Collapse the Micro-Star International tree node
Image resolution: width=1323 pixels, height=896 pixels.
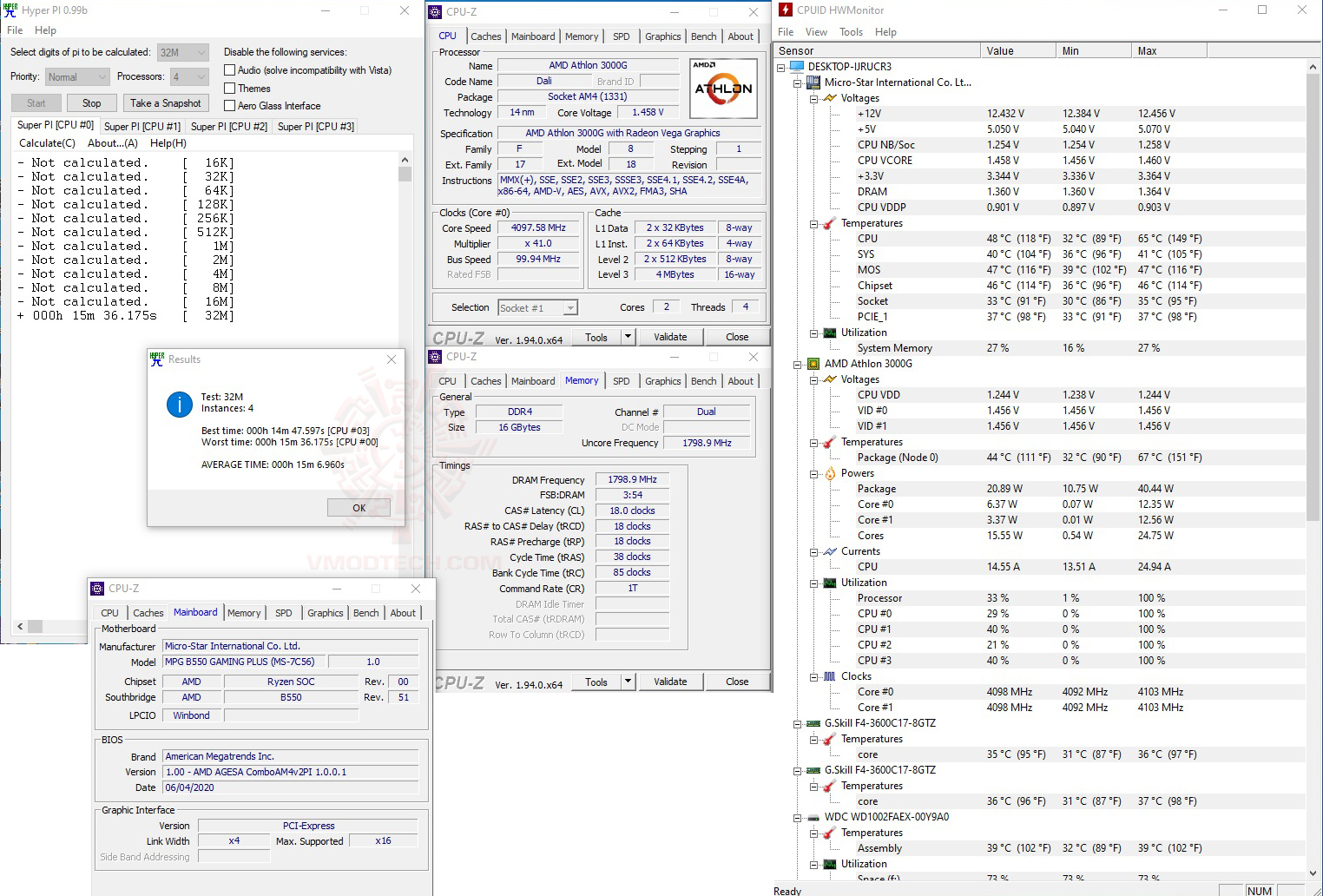click(x=798, y=82)
